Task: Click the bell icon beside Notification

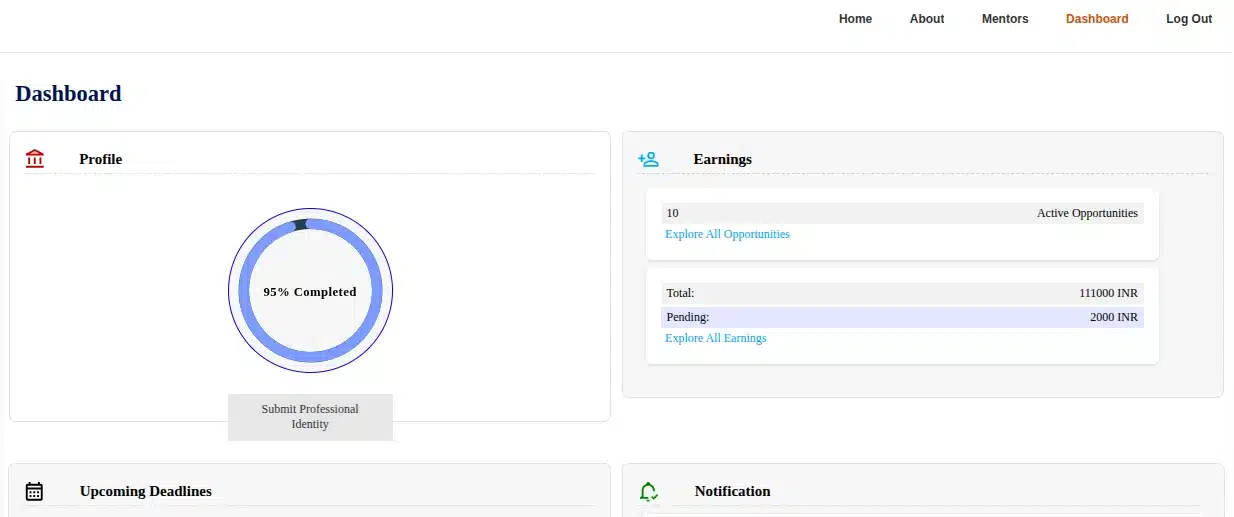Action: coord(649,491)
